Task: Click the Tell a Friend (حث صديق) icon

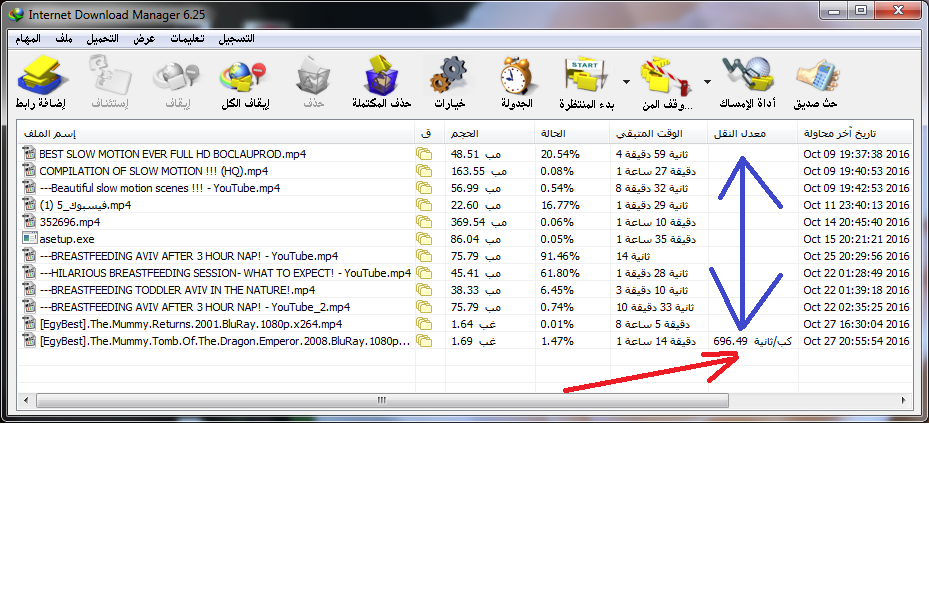Action: [816, 75]
